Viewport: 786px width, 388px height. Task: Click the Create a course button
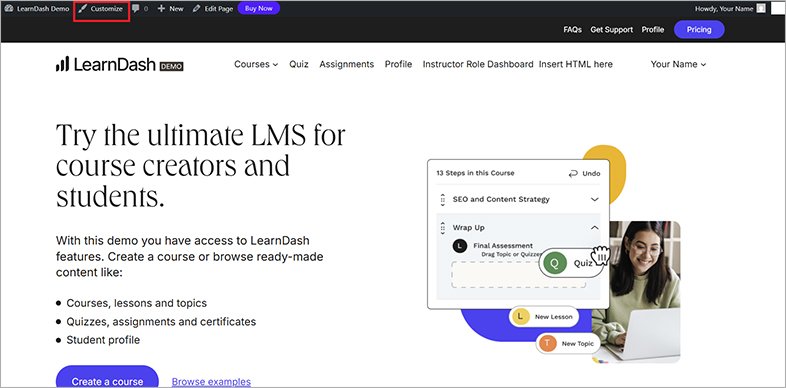click(107, 381)
